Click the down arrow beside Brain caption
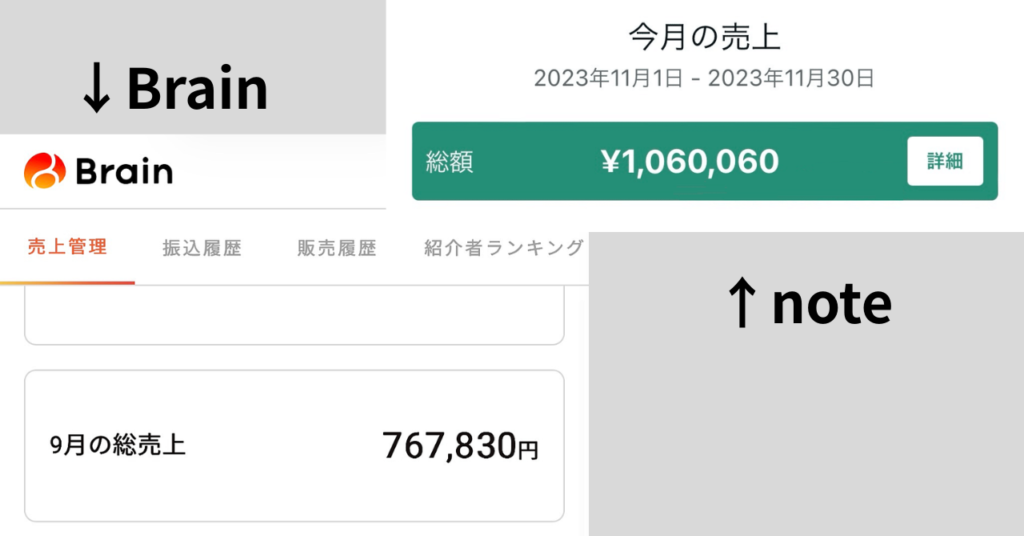Image resolution: width=1024 pixels, height=536 pixels. click(x=97, y=91)
